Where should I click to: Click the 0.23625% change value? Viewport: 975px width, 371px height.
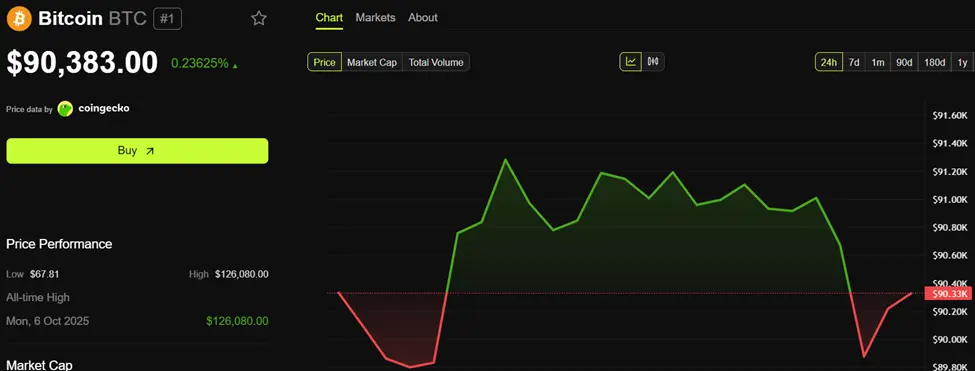point(200,63)
